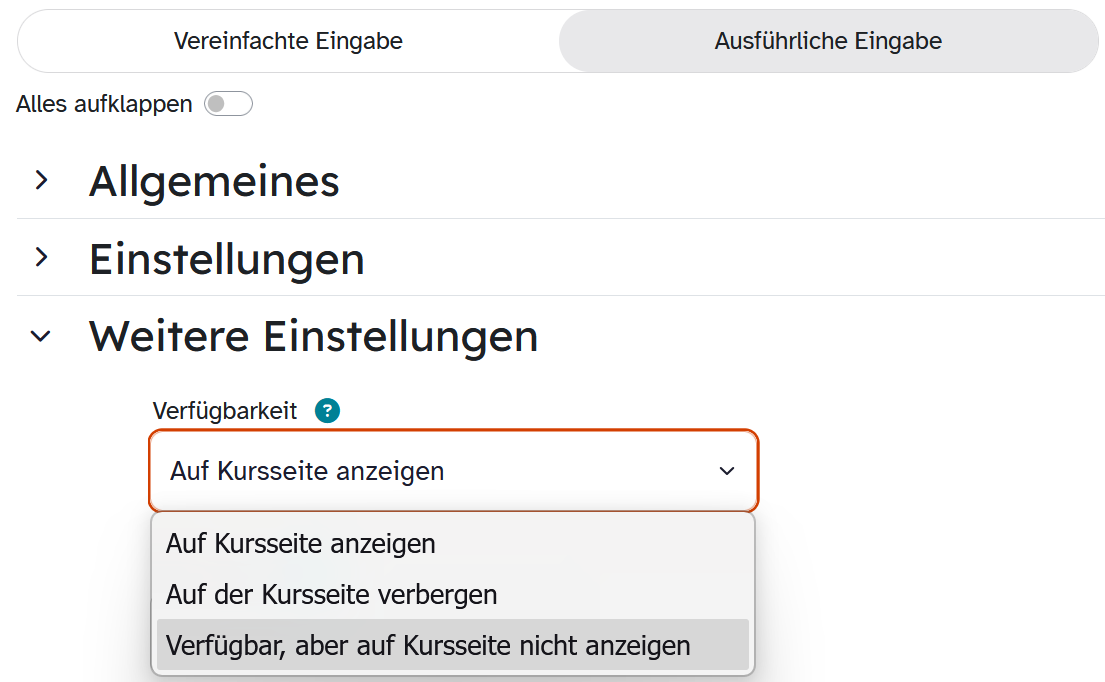Click the Alles aufklappen label text

(x=104, y=104)
